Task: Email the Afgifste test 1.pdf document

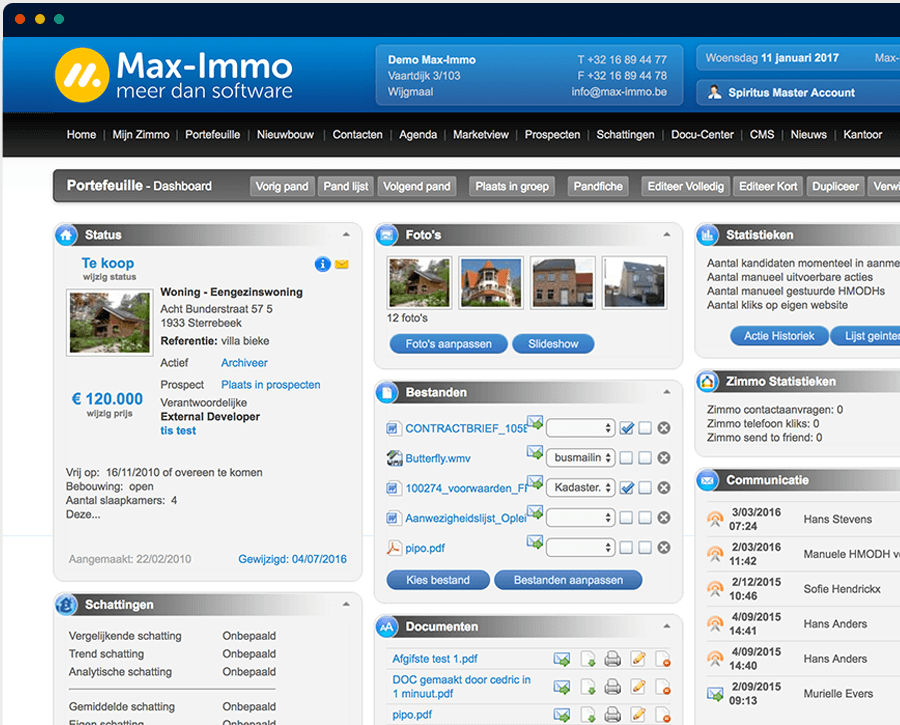Action: point(562,659)
